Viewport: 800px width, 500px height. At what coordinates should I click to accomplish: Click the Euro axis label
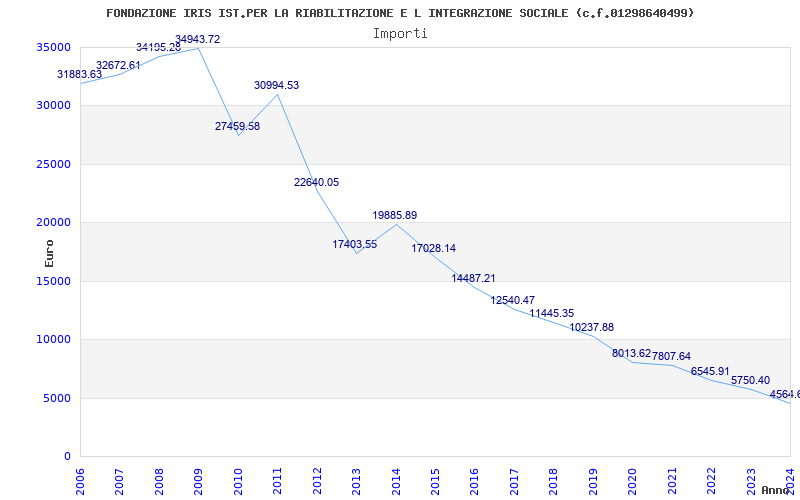pos(49,253)
